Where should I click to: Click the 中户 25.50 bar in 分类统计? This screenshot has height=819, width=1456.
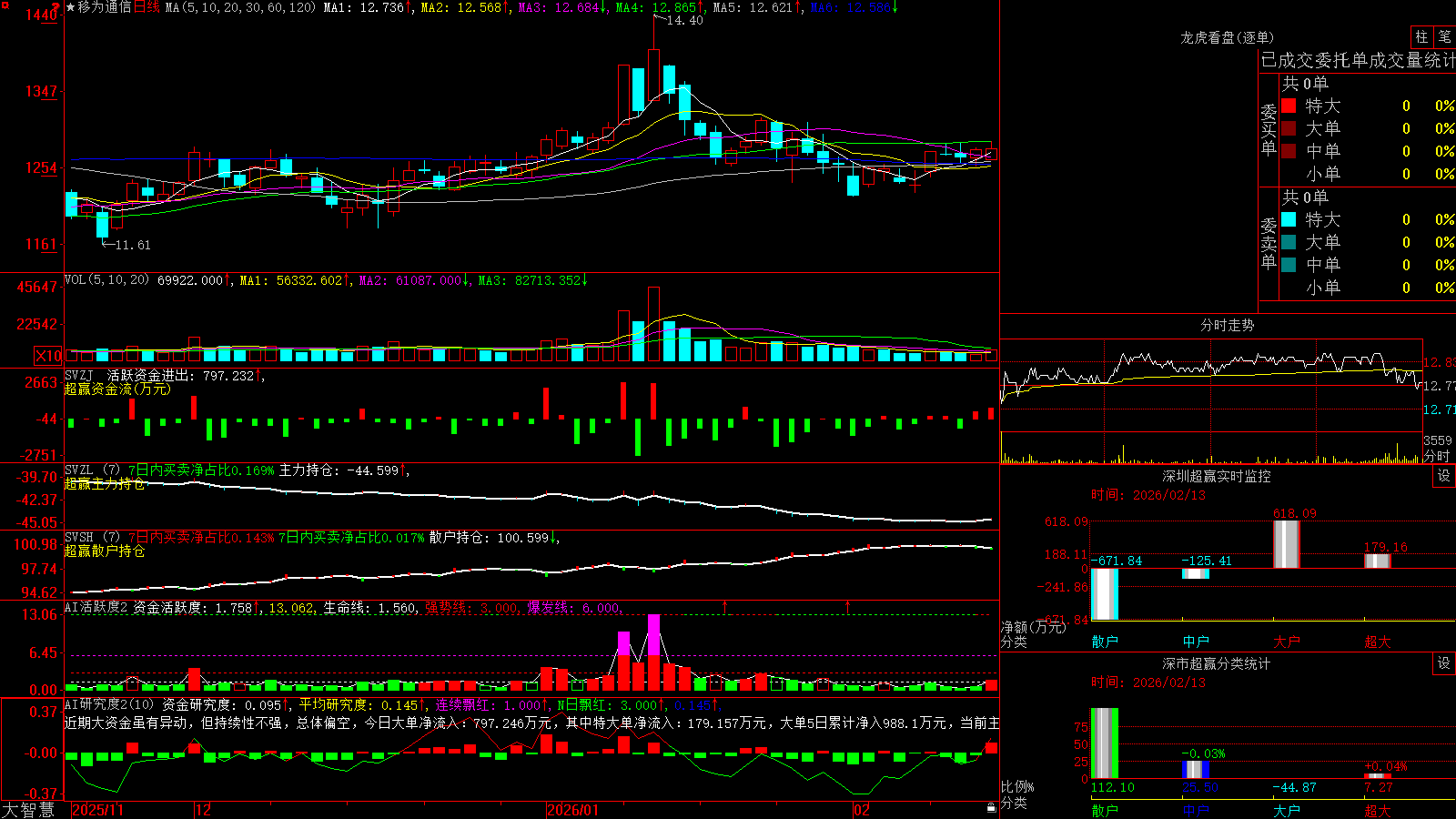pos(1195,770)
